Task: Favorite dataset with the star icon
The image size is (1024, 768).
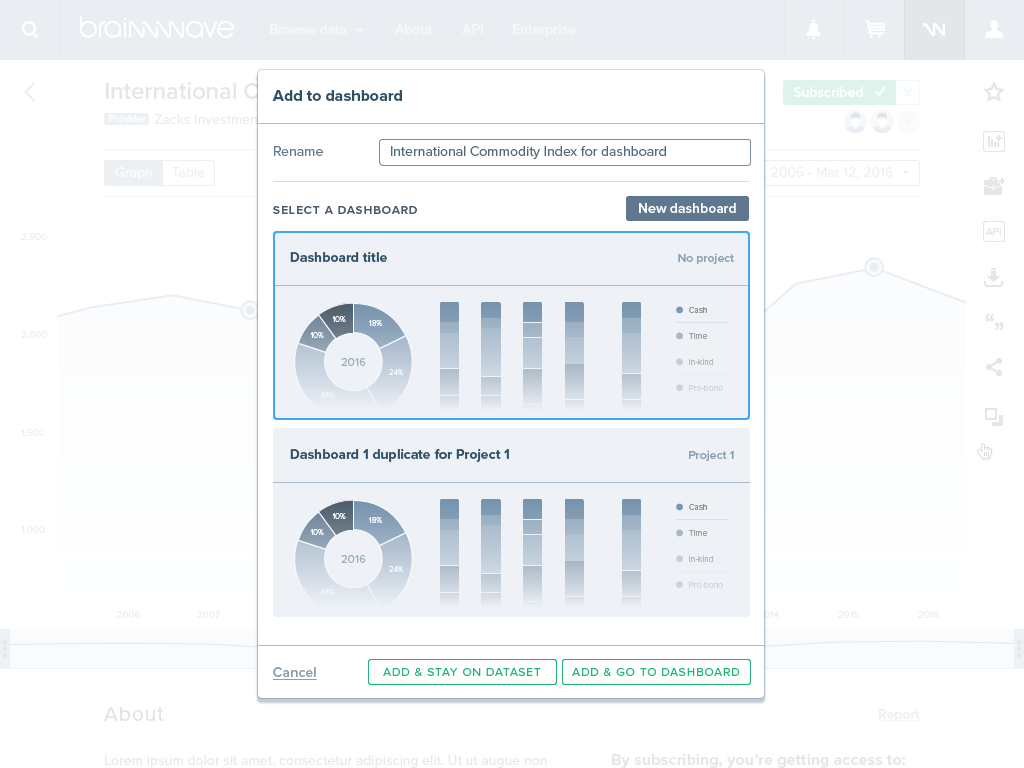Action: 993,92
